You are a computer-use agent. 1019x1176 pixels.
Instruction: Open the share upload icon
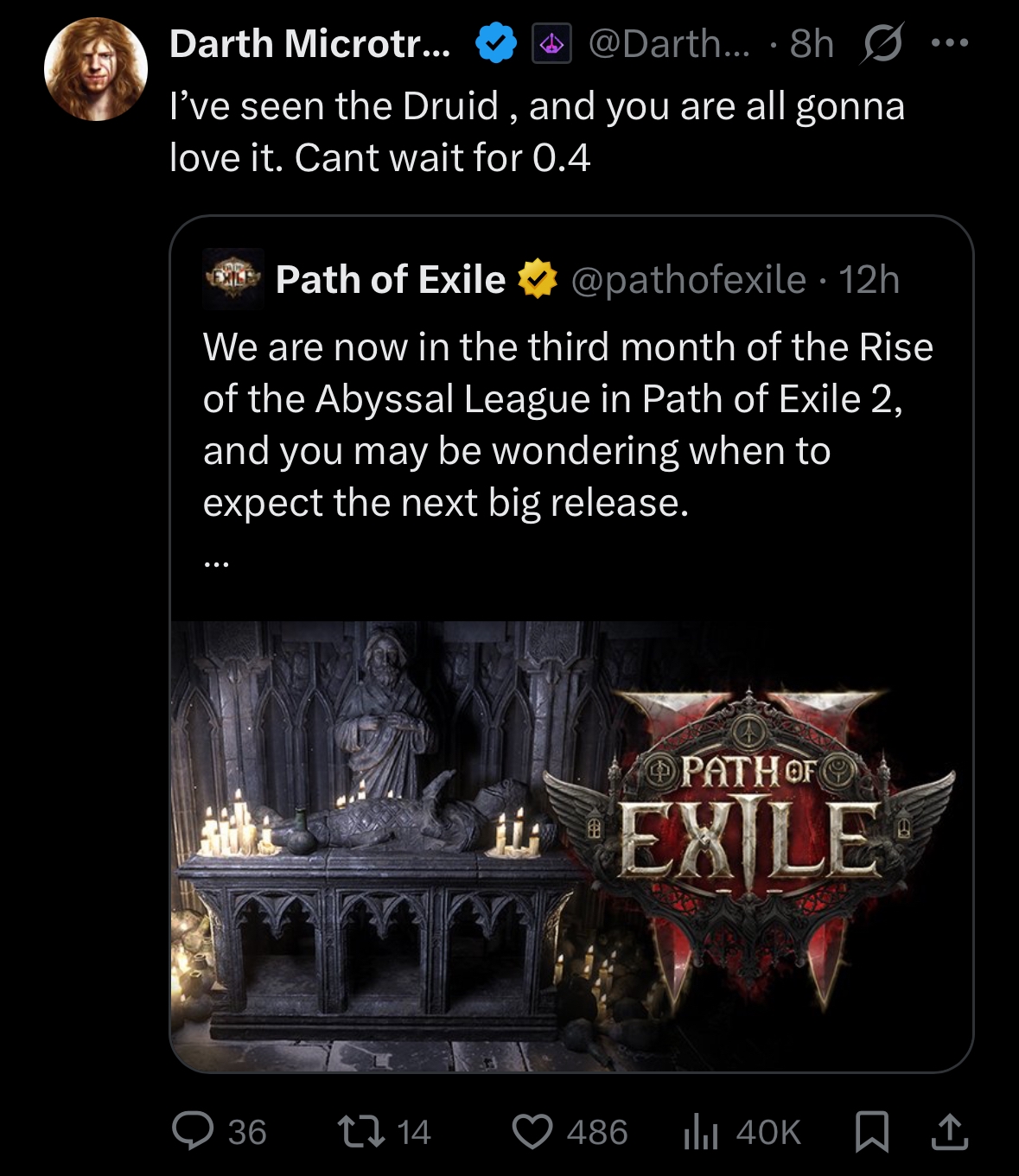[949, 1132]
